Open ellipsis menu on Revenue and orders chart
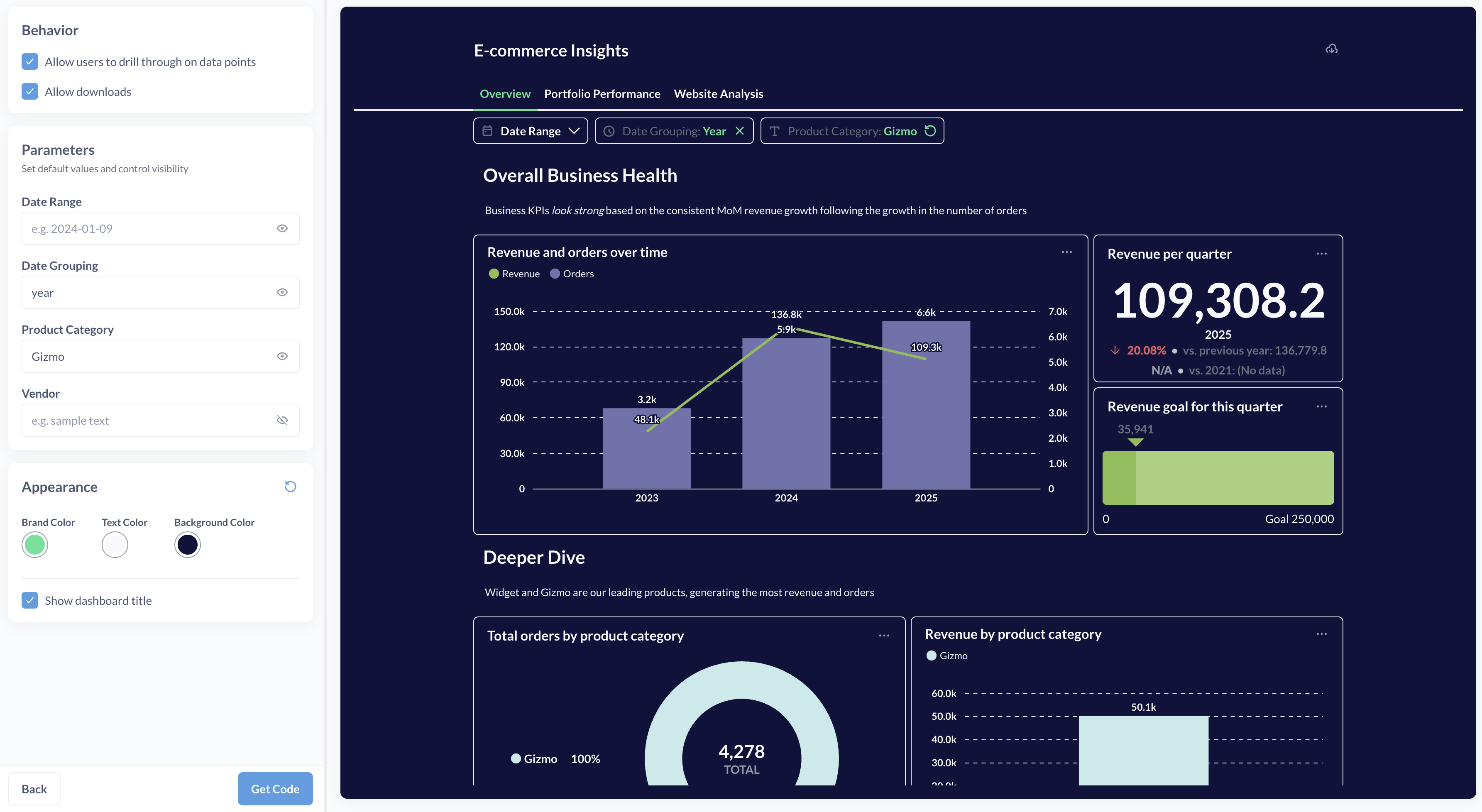The width and height of the screenshot is (1482, 812). pos(1066,252)
